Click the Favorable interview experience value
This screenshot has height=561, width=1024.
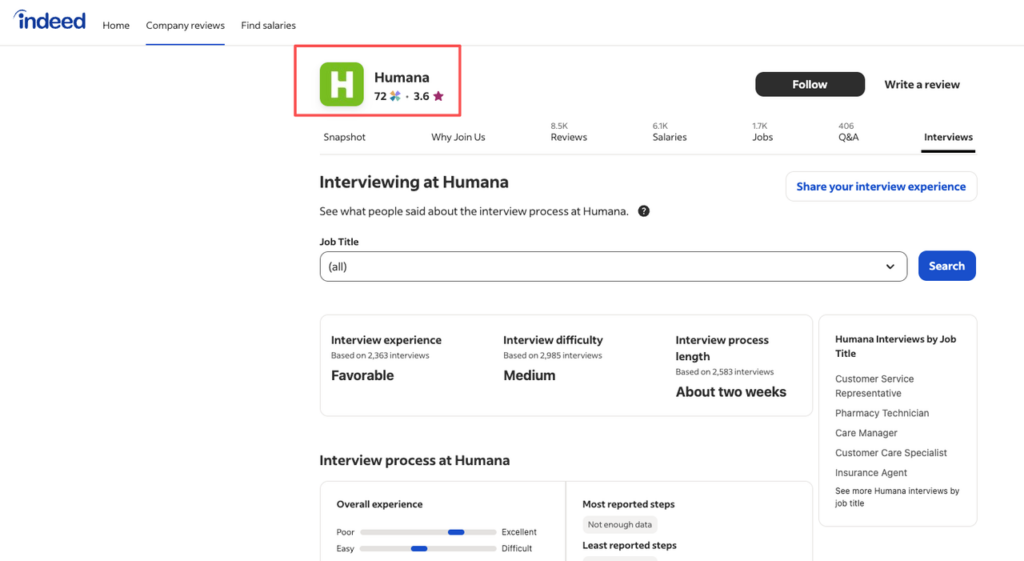(x=362, y=376)
